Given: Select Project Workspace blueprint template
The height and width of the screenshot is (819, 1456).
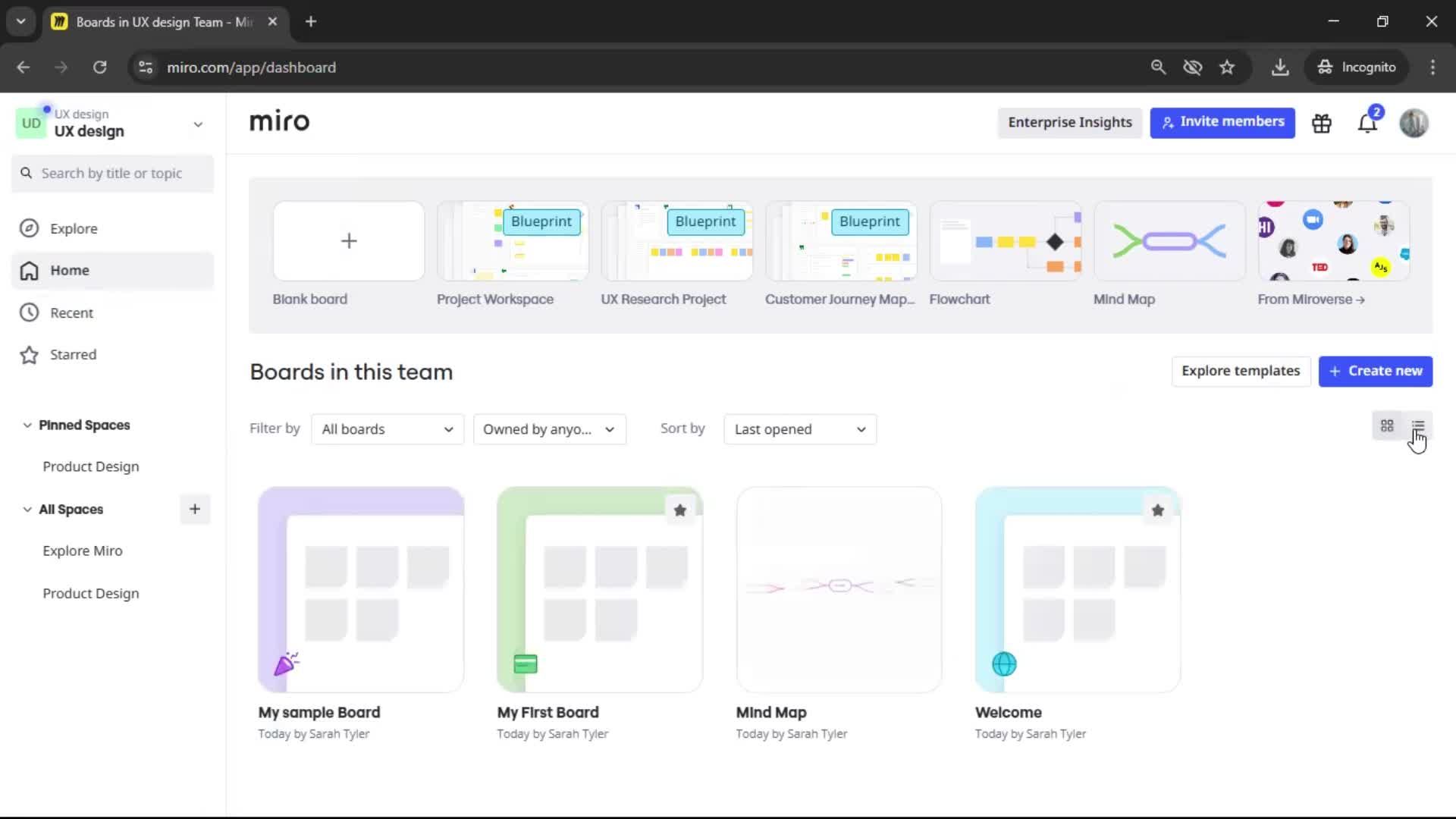Looking at the screenshot, I should 513,241.
